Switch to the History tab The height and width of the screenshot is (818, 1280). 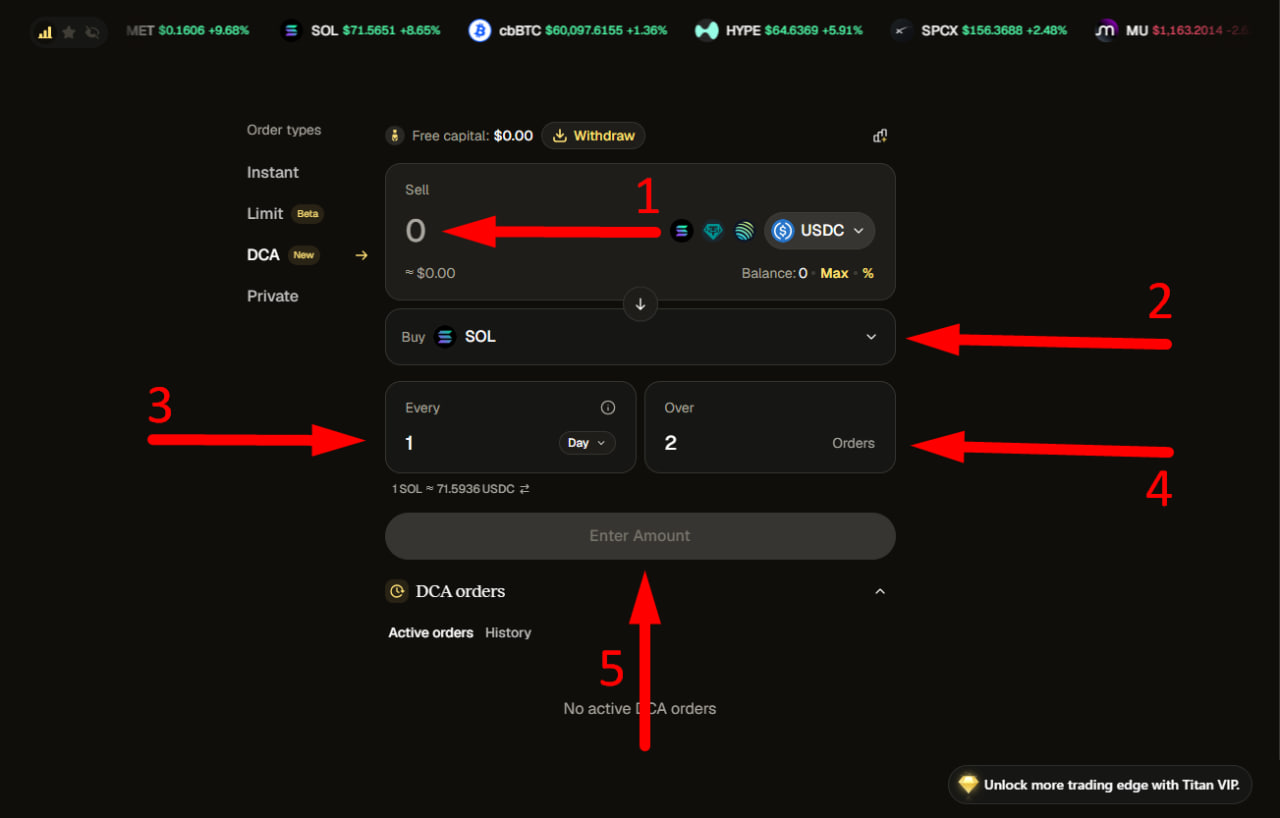click(x=508, y=633)
